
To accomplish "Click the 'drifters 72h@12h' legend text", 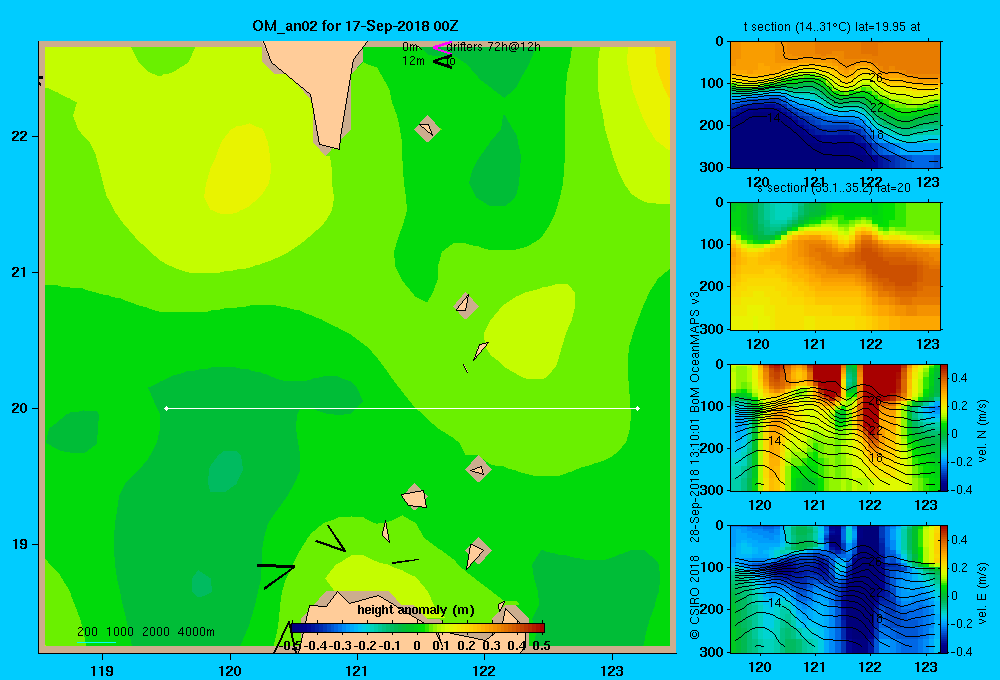I will click(x=493, y=47).
